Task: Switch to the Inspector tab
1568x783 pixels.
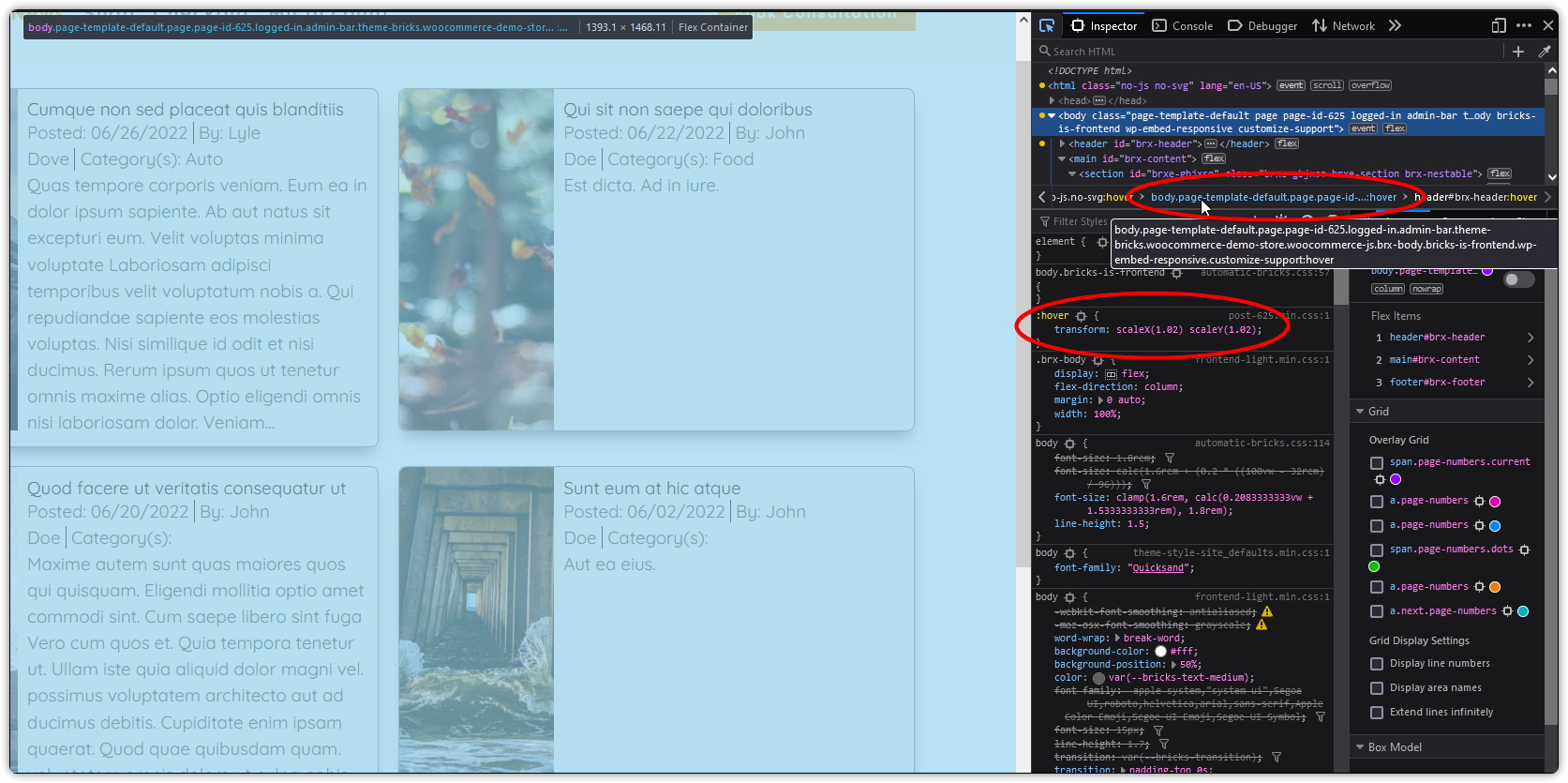Action: click(1104, 25)
